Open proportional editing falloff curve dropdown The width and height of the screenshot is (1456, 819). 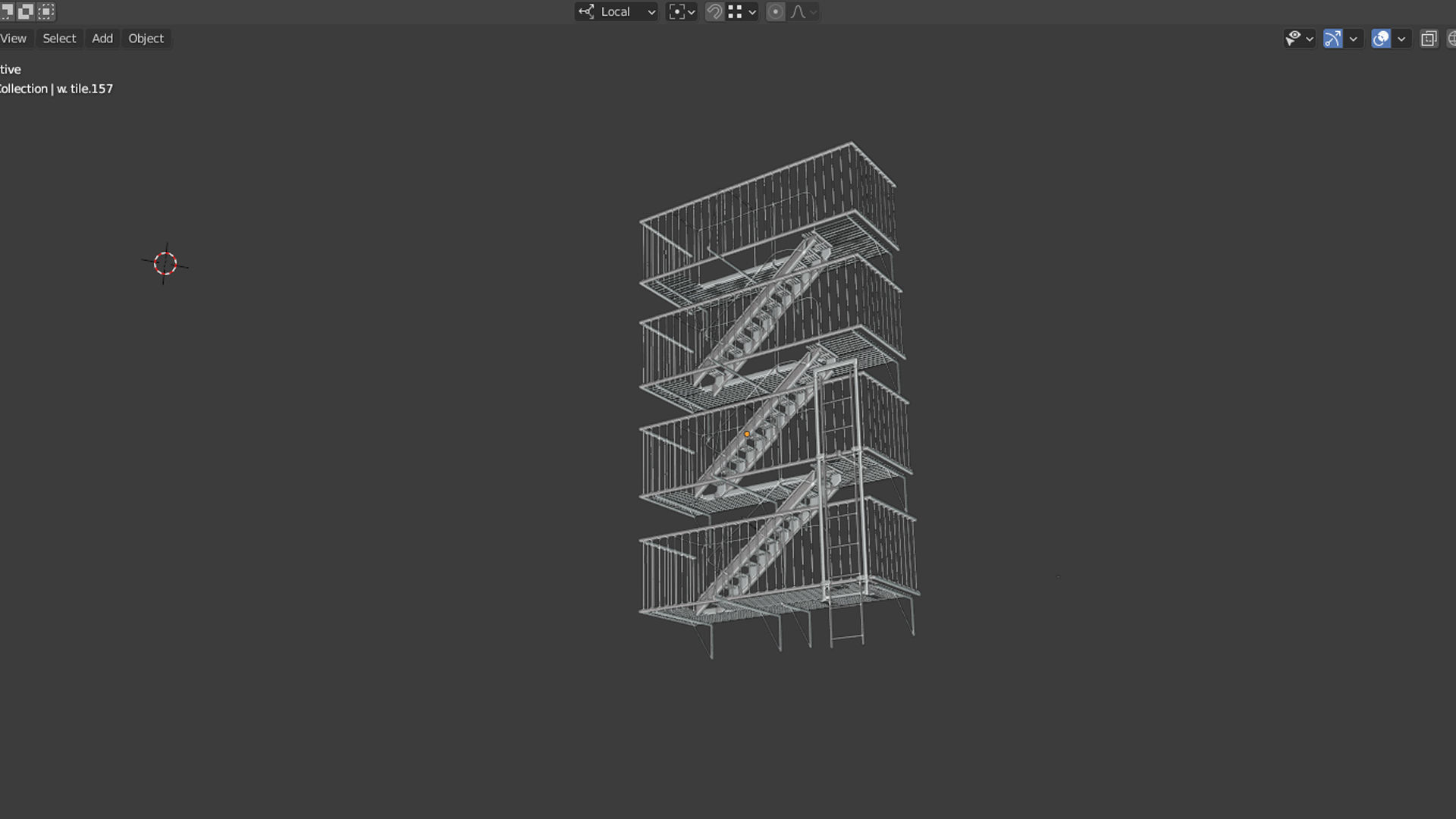tap(804, 11)
